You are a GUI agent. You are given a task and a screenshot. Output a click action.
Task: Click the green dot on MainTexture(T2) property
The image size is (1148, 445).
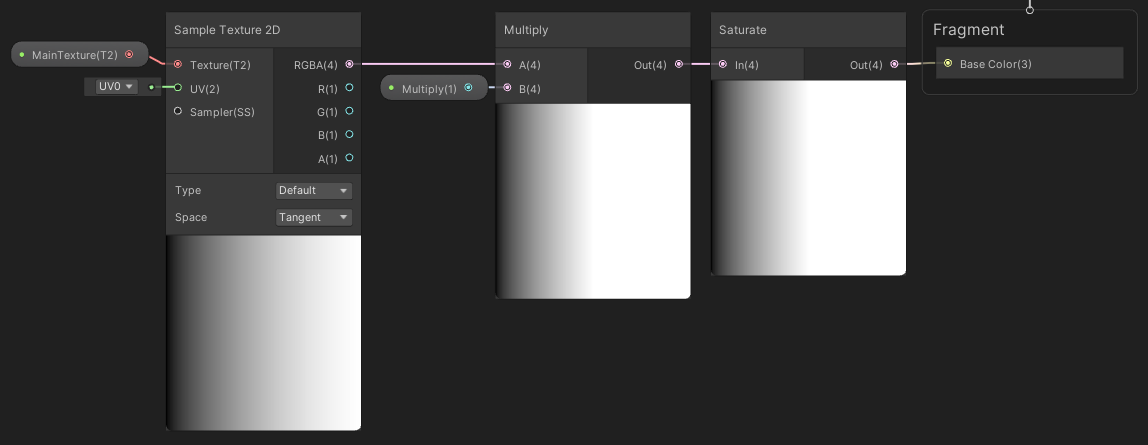(x=22, y=55)
